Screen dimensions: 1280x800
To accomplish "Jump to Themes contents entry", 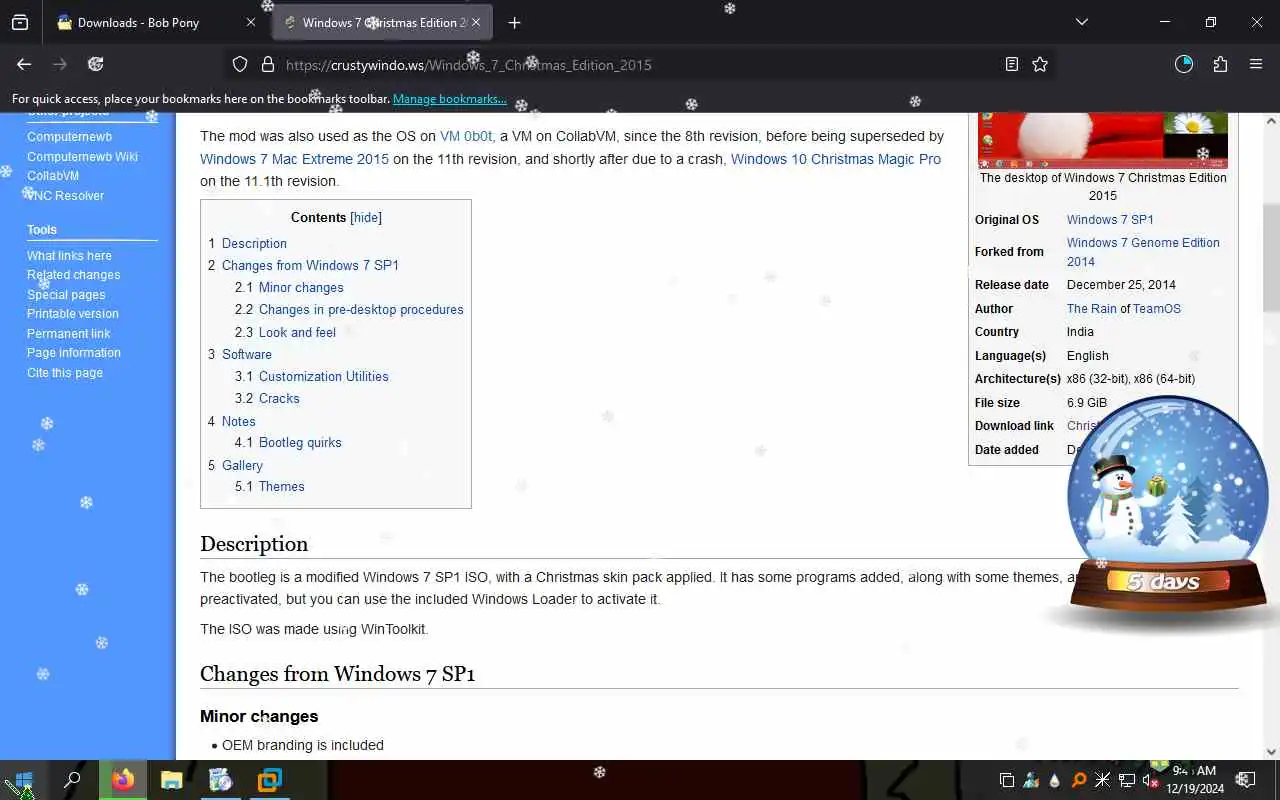I will click(x=282, y=486).
